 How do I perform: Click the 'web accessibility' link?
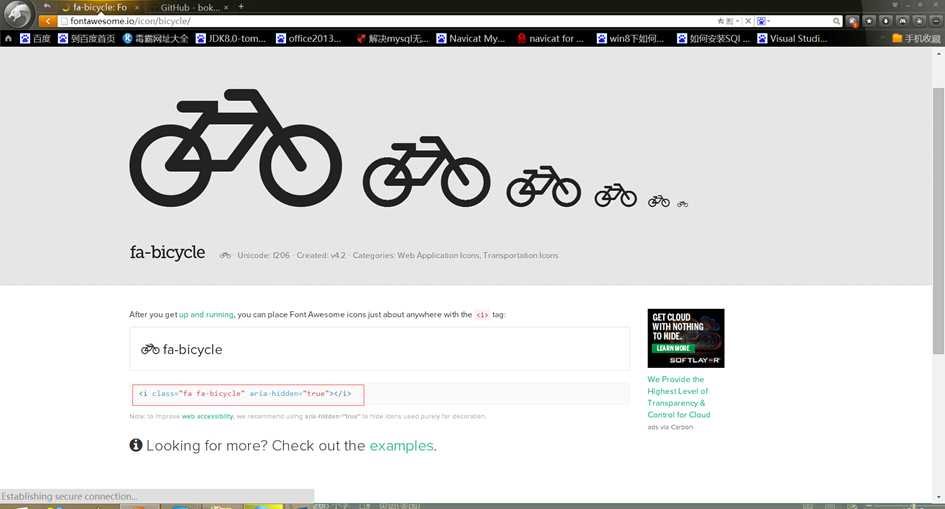point(207,416)
